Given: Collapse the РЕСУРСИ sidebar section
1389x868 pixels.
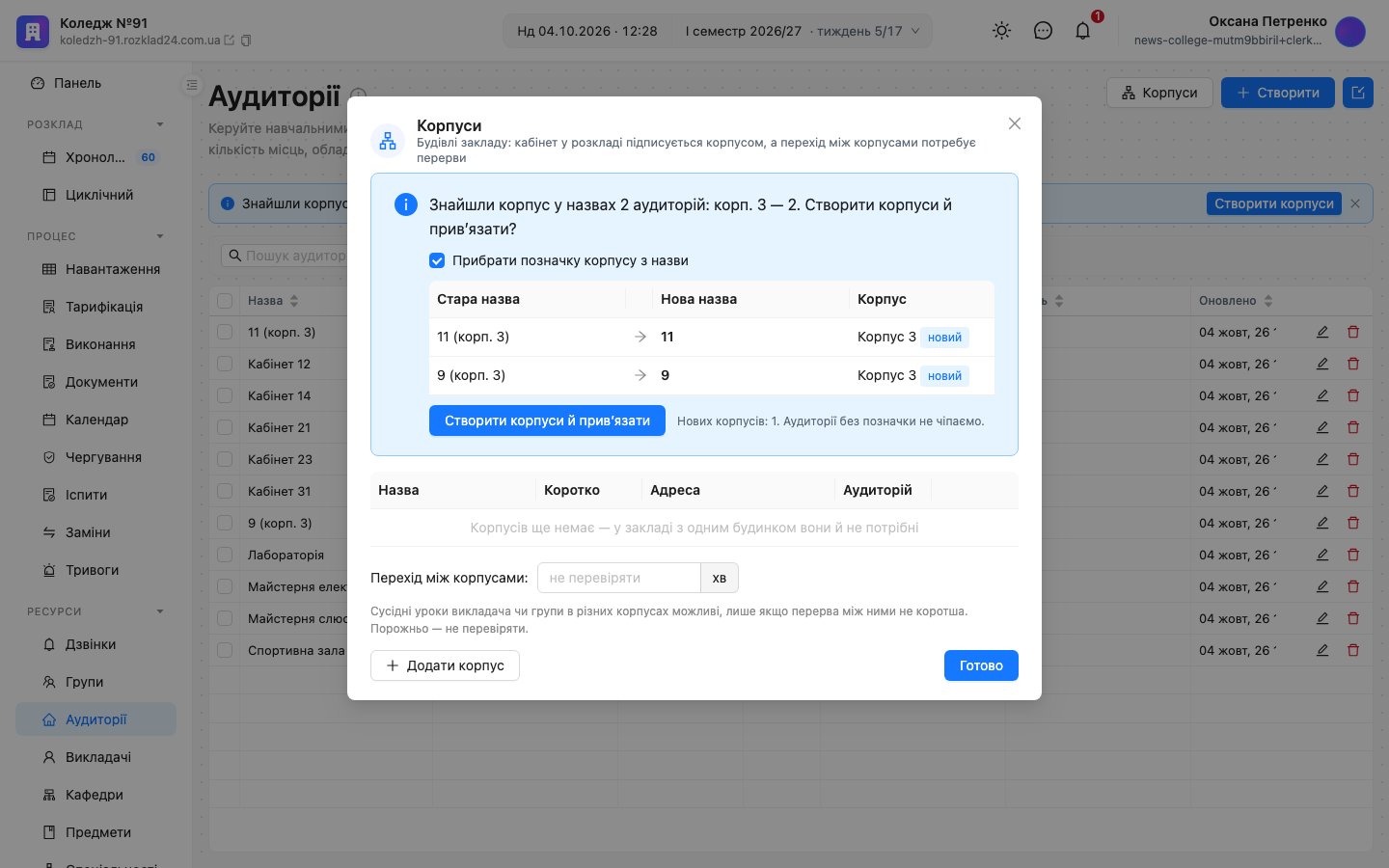Looking at the screenshot, I should pyautogui.click(x=160, y=611).
